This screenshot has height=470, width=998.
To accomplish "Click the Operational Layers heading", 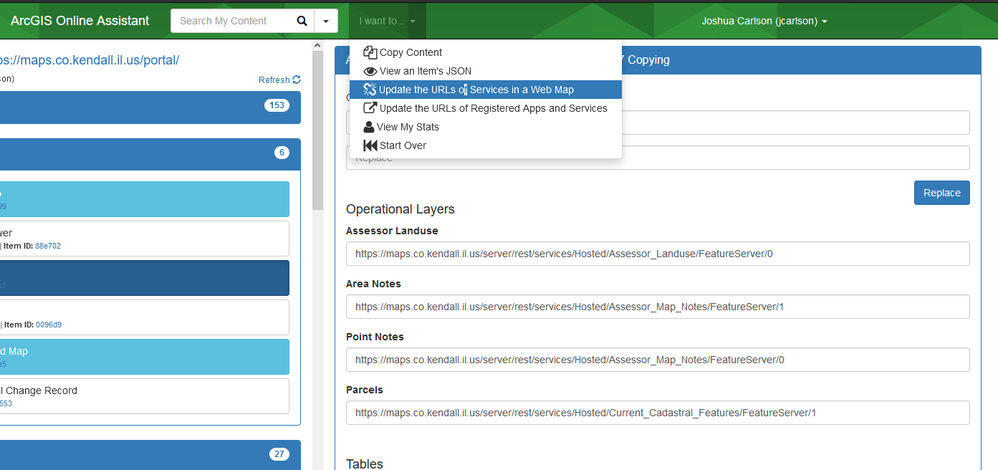I will tap(400, 209).
